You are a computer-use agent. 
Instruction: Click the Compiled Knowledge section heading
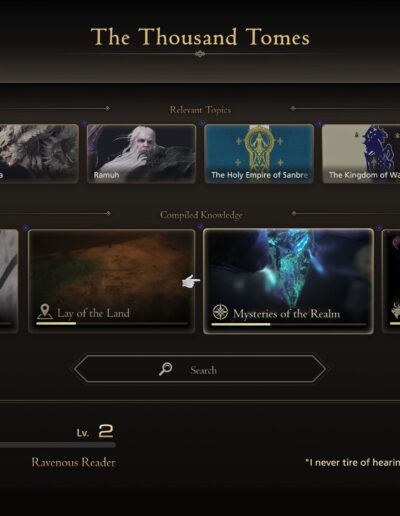click(x=201, y=215)
